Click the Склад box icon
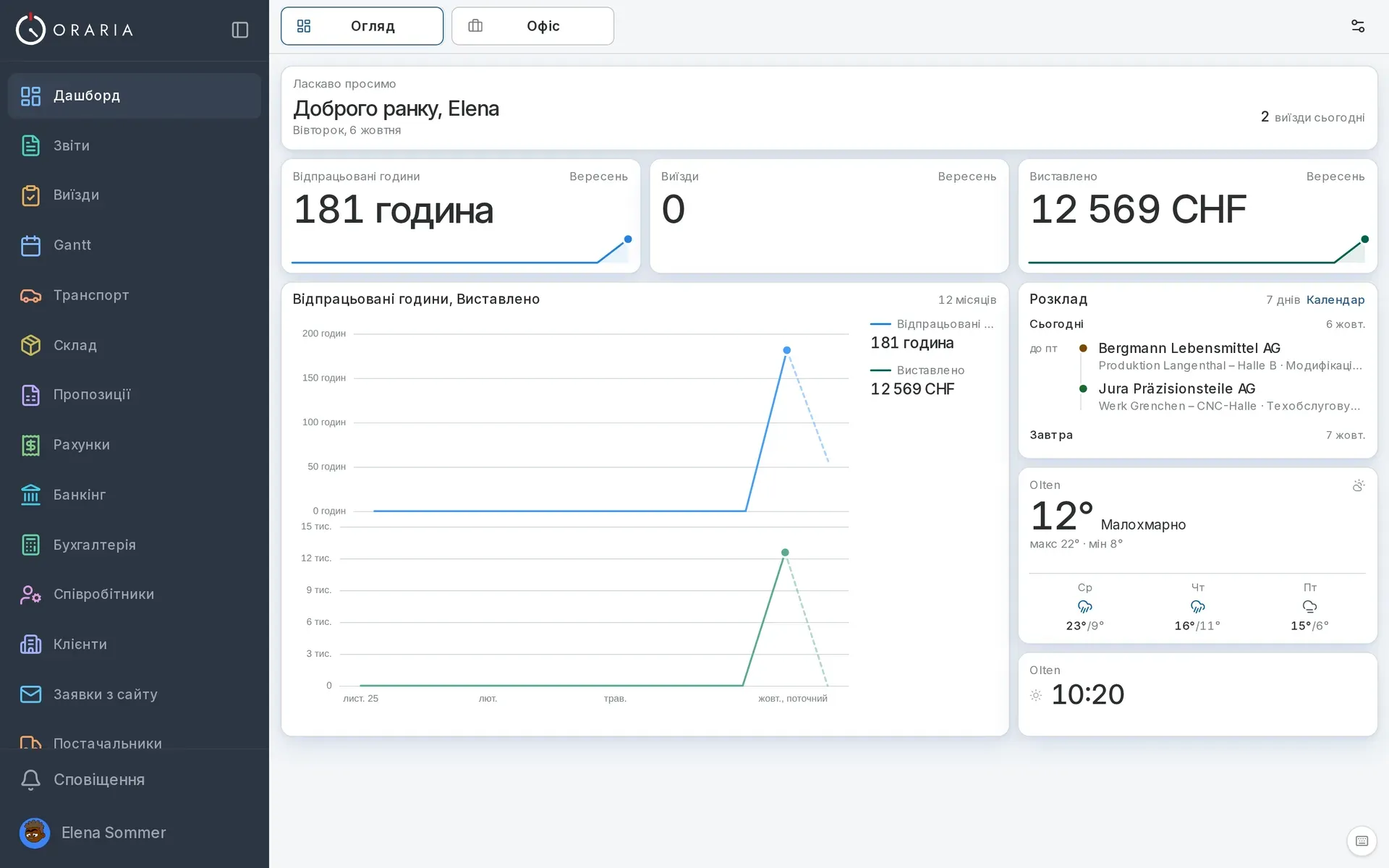The image size is (1389, 868). coord(30,345)
